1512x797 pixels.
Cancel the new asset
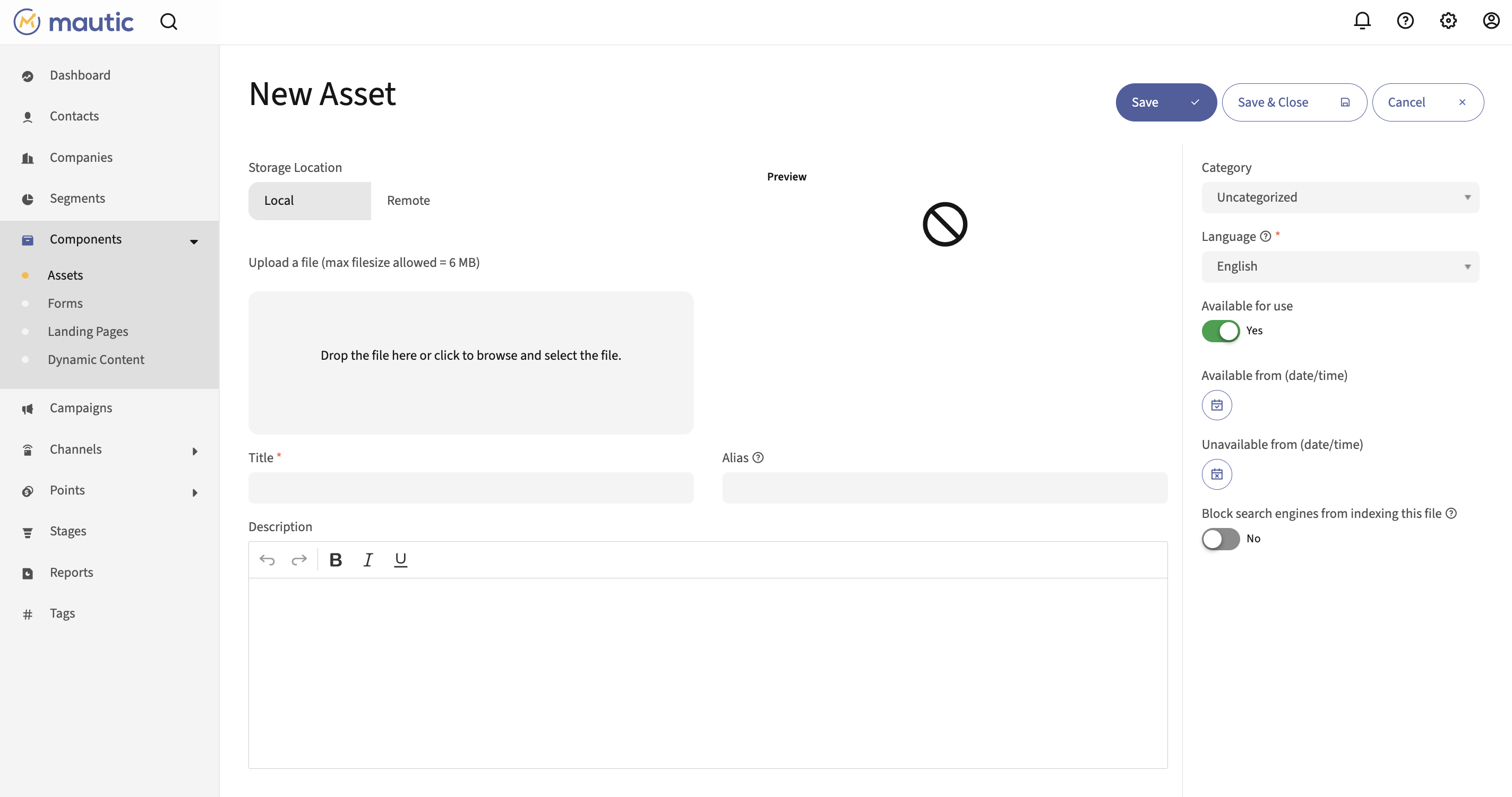1427,102
